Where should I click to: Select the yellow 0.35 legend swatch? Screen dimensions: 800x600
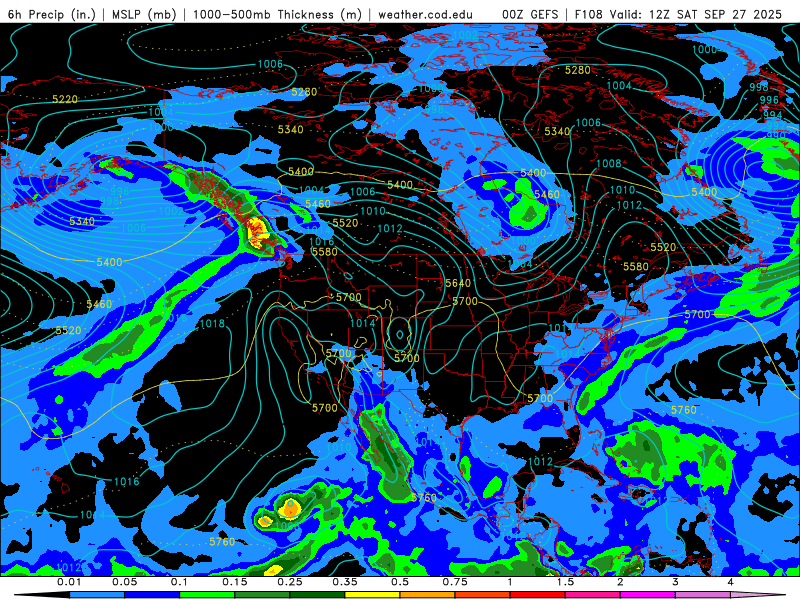[x=372, y=595]
